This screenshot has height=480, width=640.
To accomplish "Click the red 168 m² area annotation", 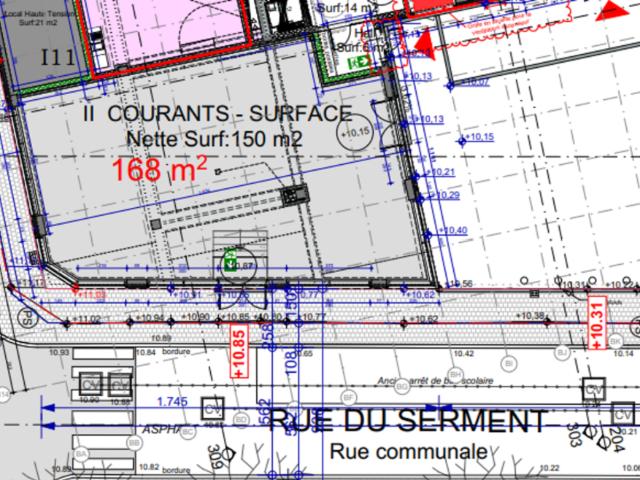I will click(160, 170).
